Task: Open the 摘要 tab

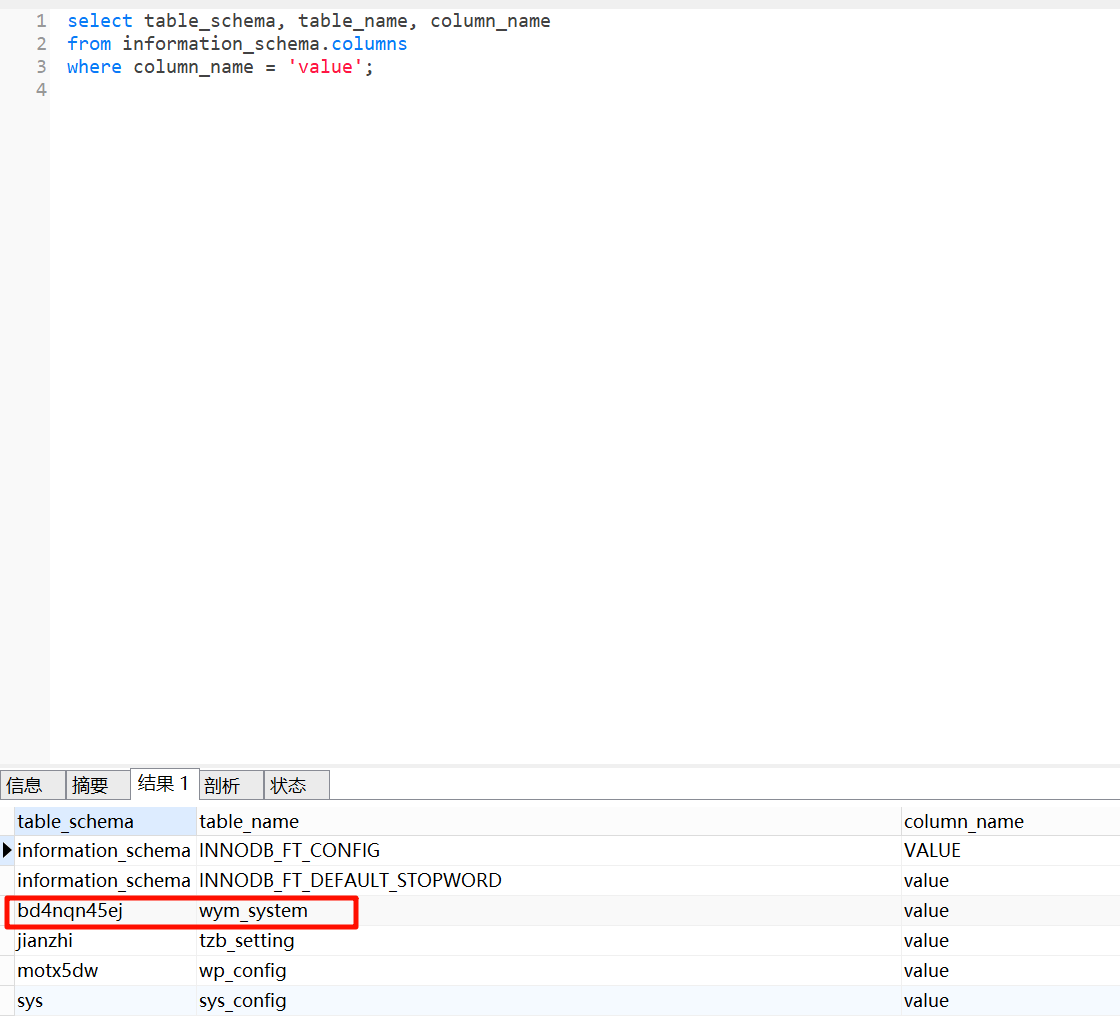Action: [x=90, y=785]
